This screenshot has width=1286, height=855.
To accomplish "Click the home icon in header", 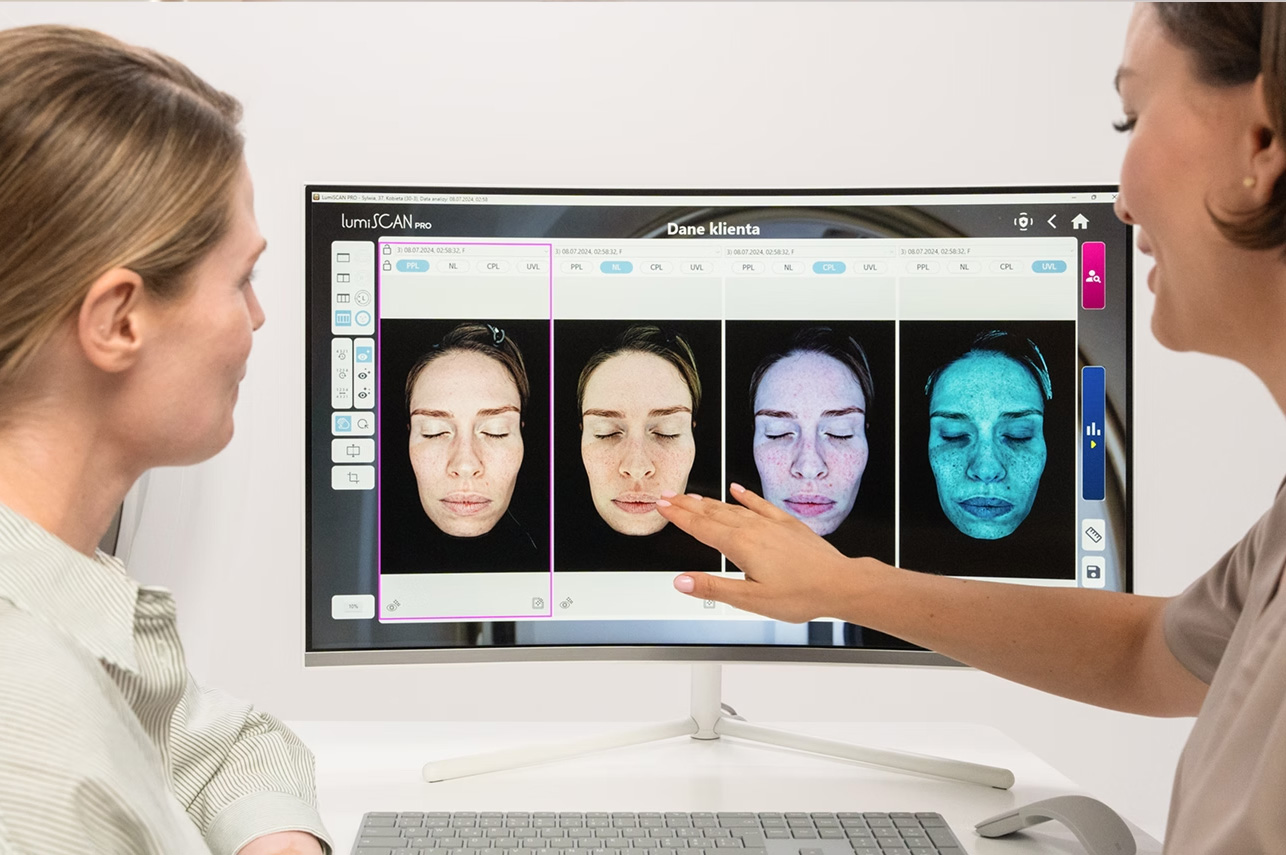I will (x=1079, y=222).
